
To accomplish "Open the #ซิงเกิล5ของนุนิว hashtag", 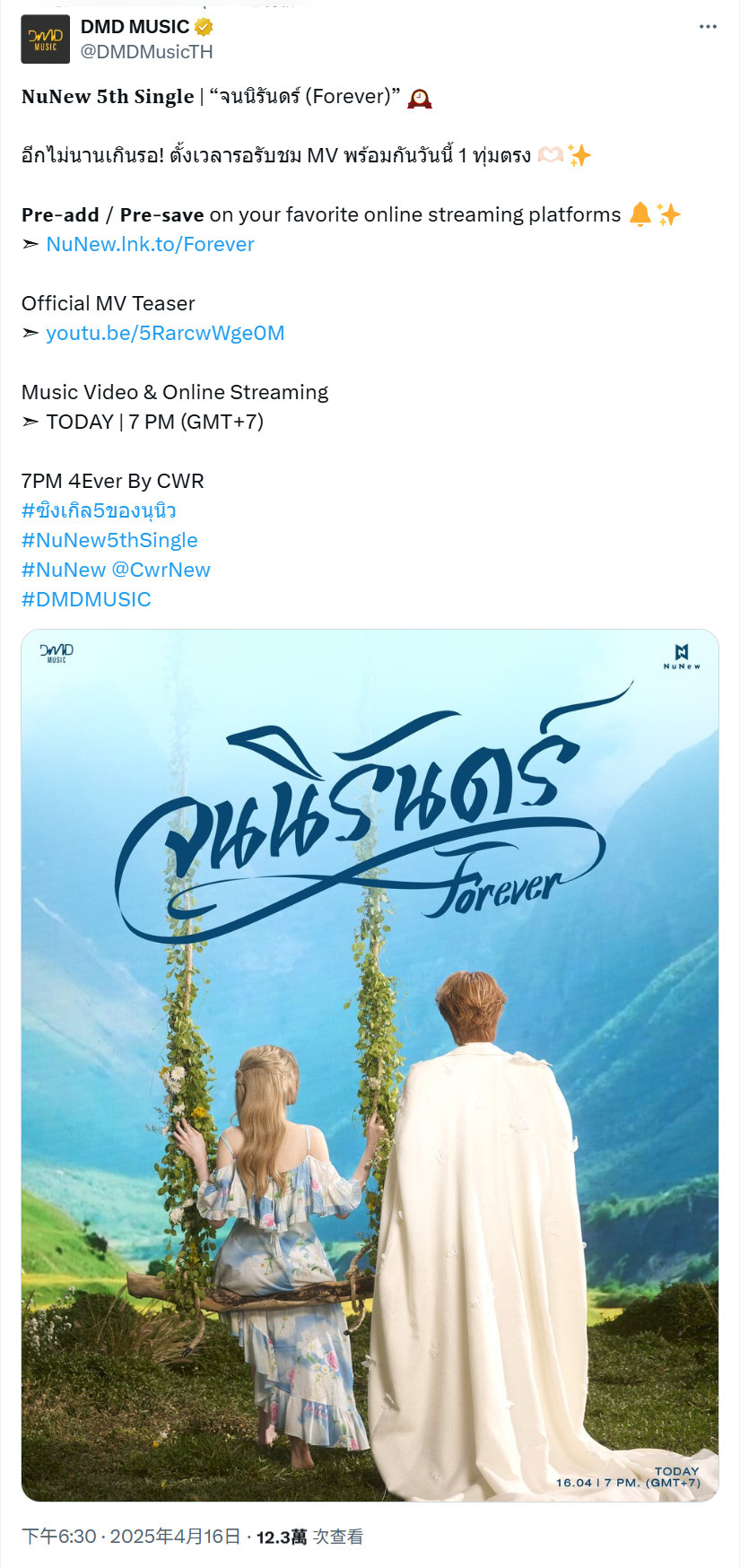I will pos(99,510).
